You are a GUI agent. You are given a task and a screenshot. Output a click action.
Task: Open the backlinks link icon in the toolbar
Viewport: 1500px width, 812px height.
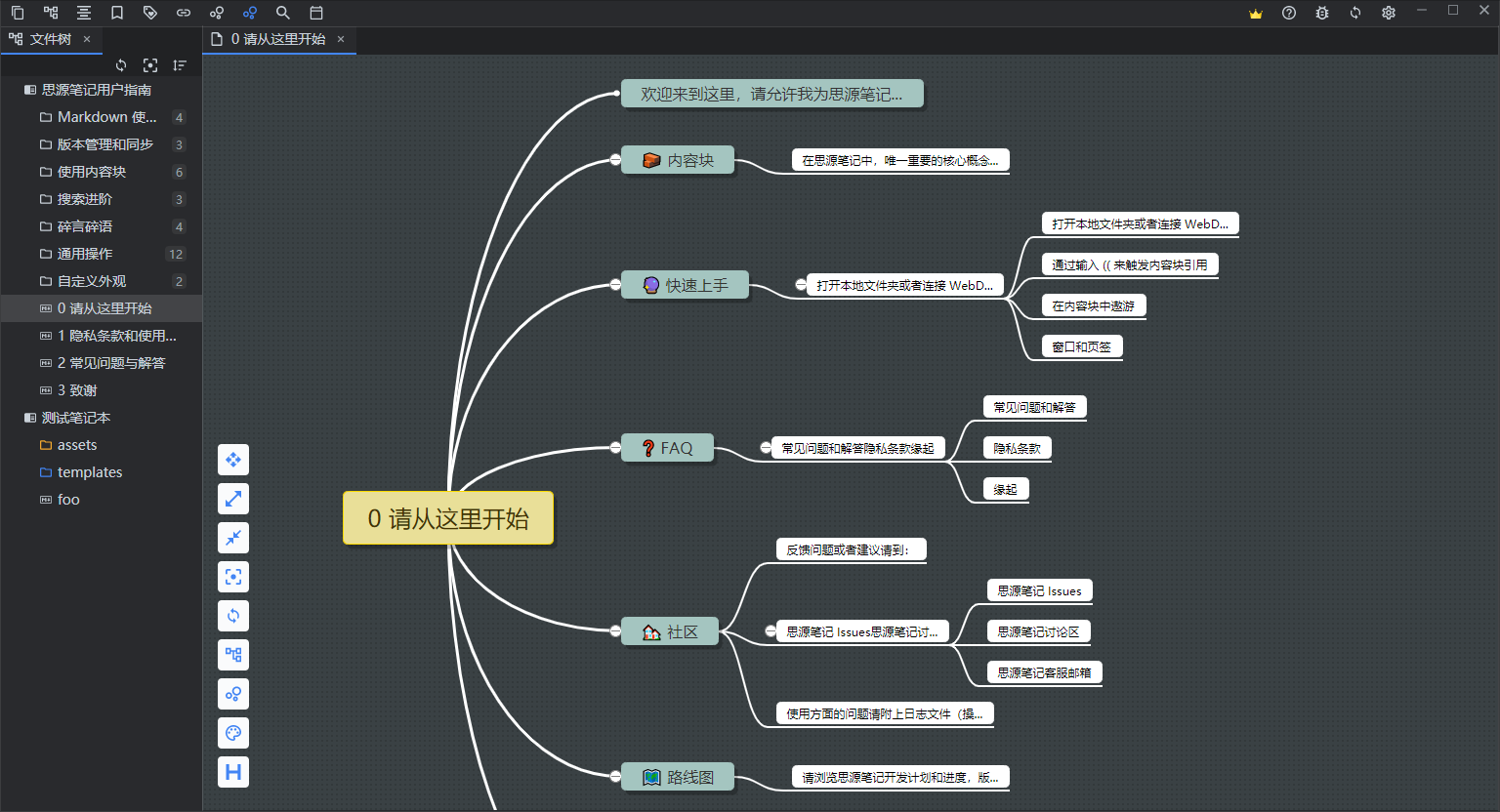[184, 13]
